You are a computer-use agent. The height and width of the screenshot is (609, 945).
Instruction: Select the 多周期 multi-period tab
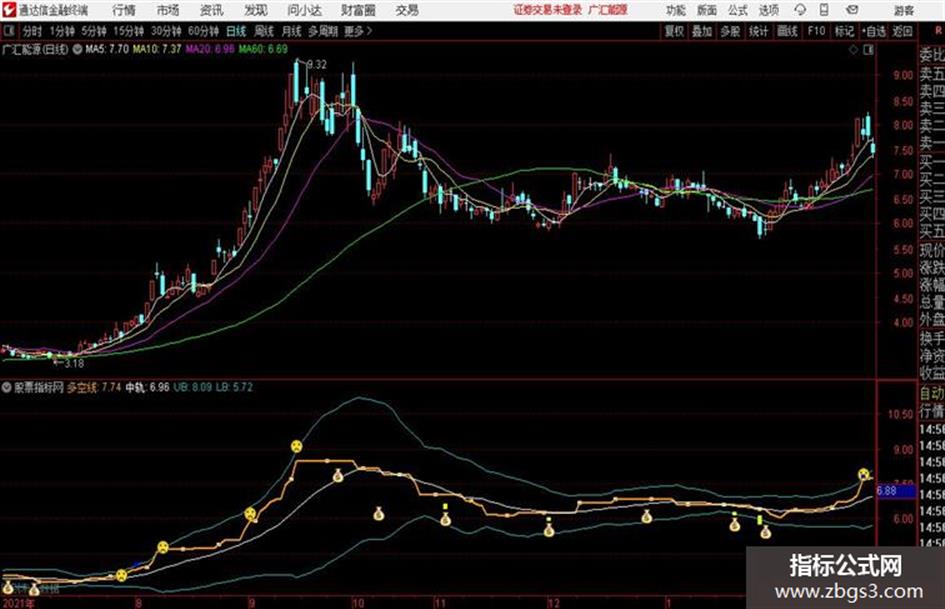click(x=323, y=31)
